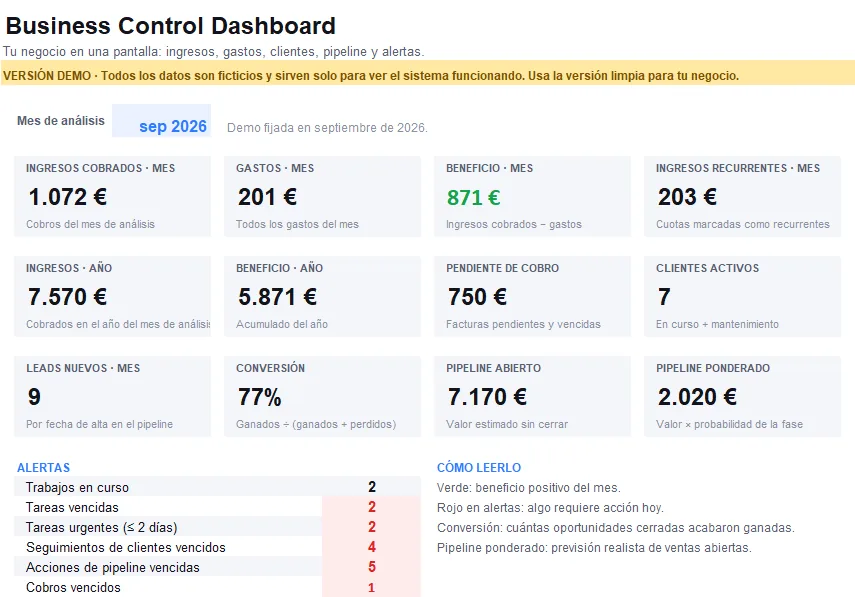Click the 'INGRESOS COBRADOS · MES' card heading
855x597 pixels.
[100, 168]
